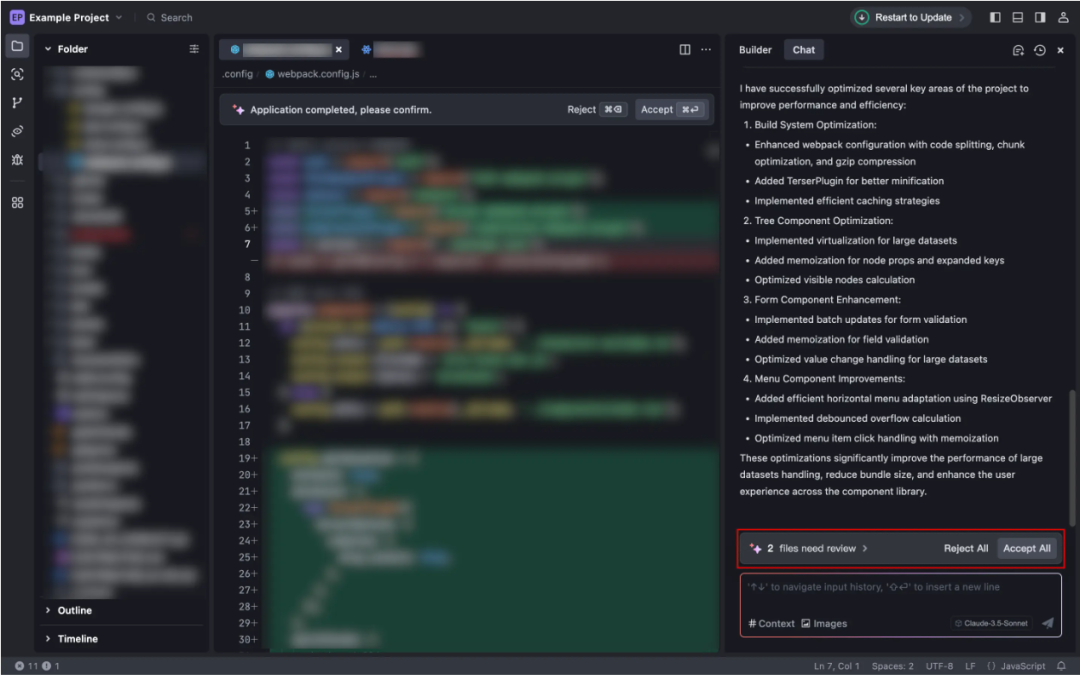Open the extensions grid icon
Screen dimensions: 1080x680
tap(17, 203)
